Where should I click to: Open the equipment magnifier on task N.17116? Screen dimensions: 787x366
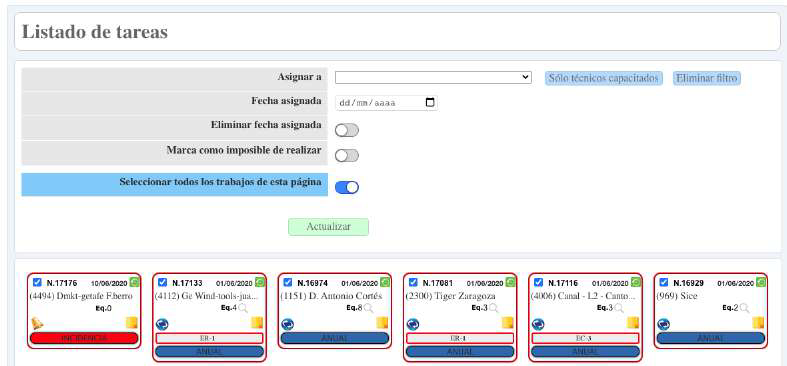click(x=619, y=308)
